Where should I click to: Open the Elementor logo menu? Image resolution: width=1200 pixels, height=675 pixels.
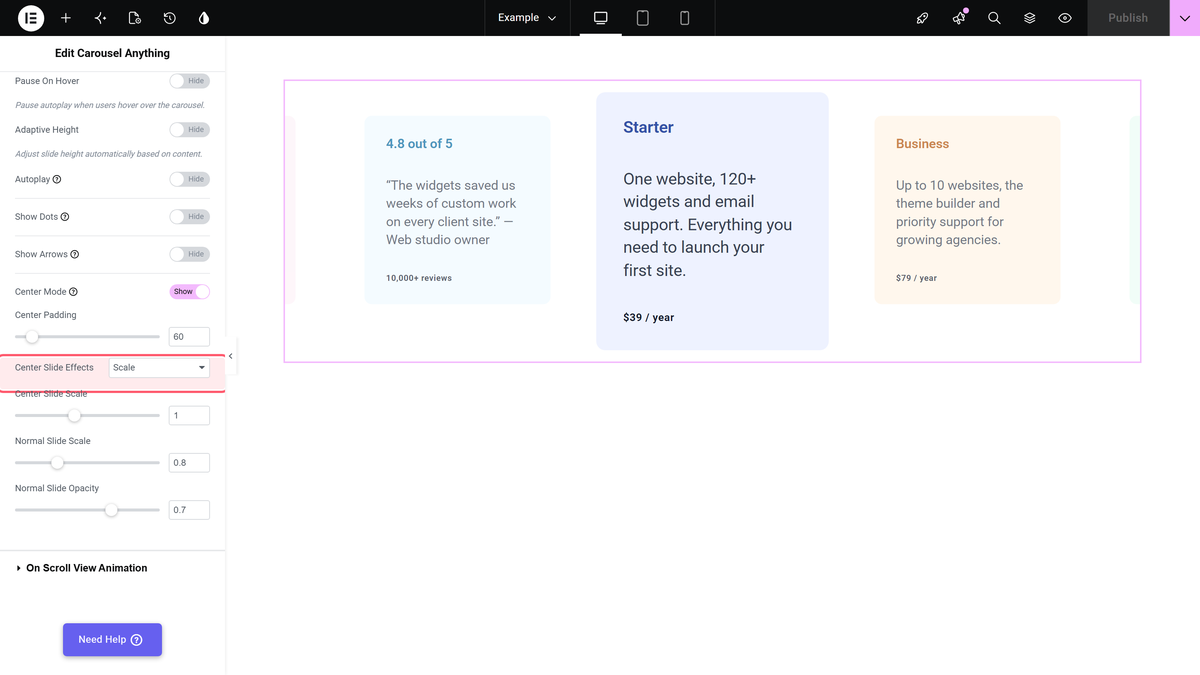pyautogui.click(x=31, y=18)
